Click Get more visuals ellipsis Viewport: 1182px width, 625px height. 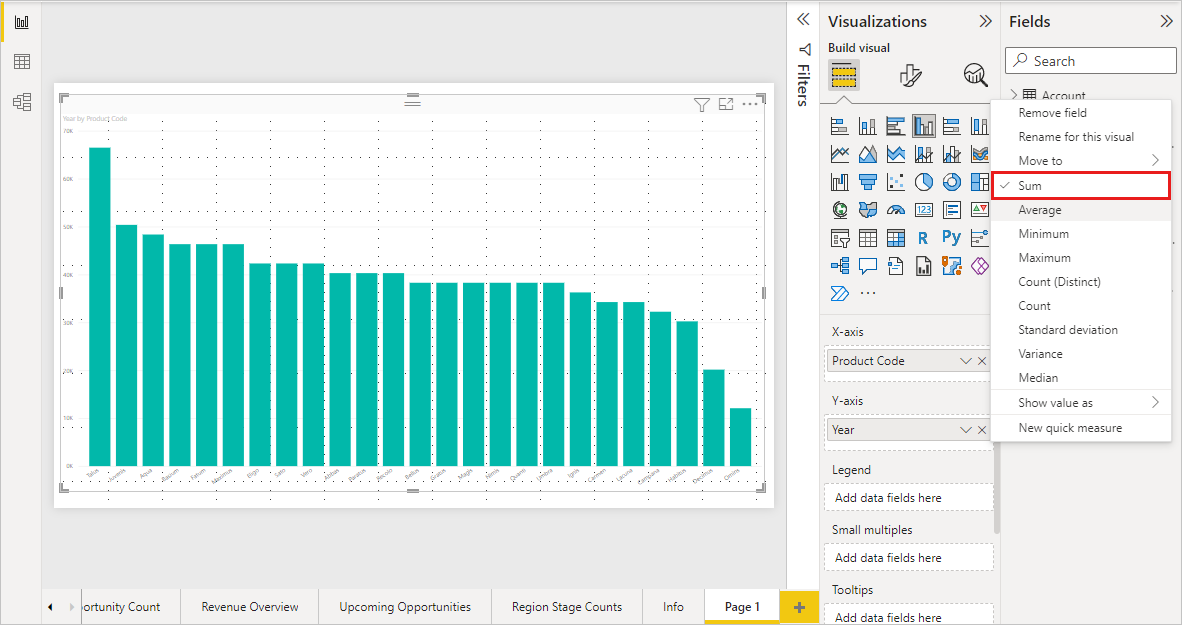pyautogui.click(x=868, y=293)
